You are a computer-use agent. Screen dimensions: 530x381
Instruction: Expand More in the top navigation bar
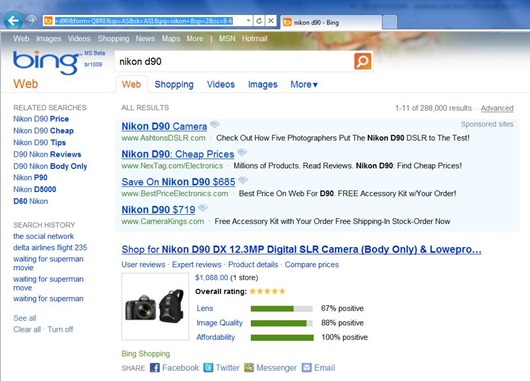tap(195, 39)
